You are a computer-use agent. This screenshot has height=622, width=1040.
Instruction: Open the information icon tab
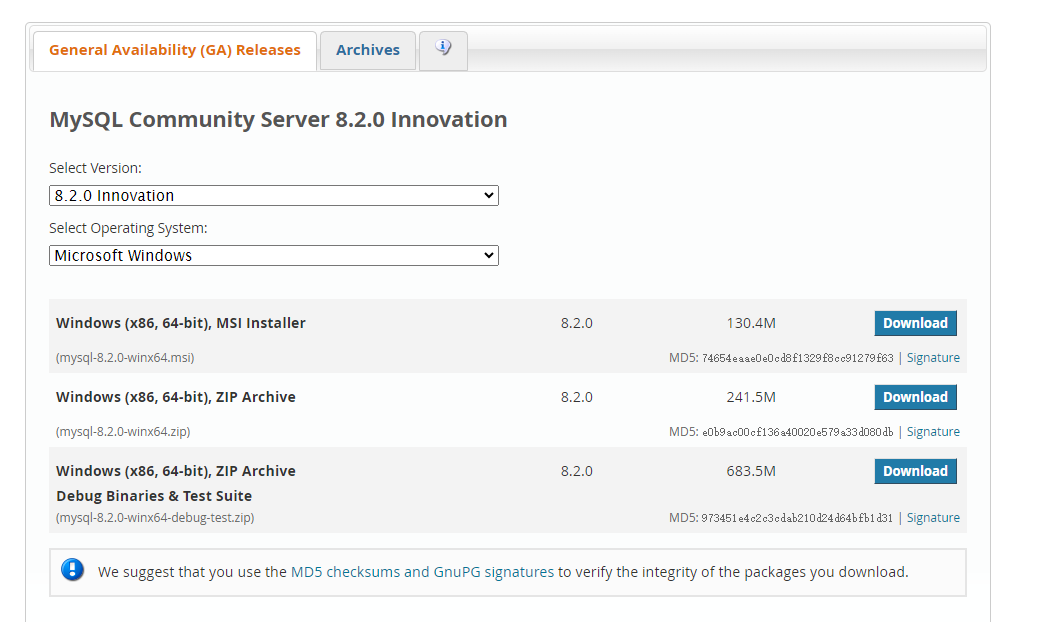pos(443,48)
